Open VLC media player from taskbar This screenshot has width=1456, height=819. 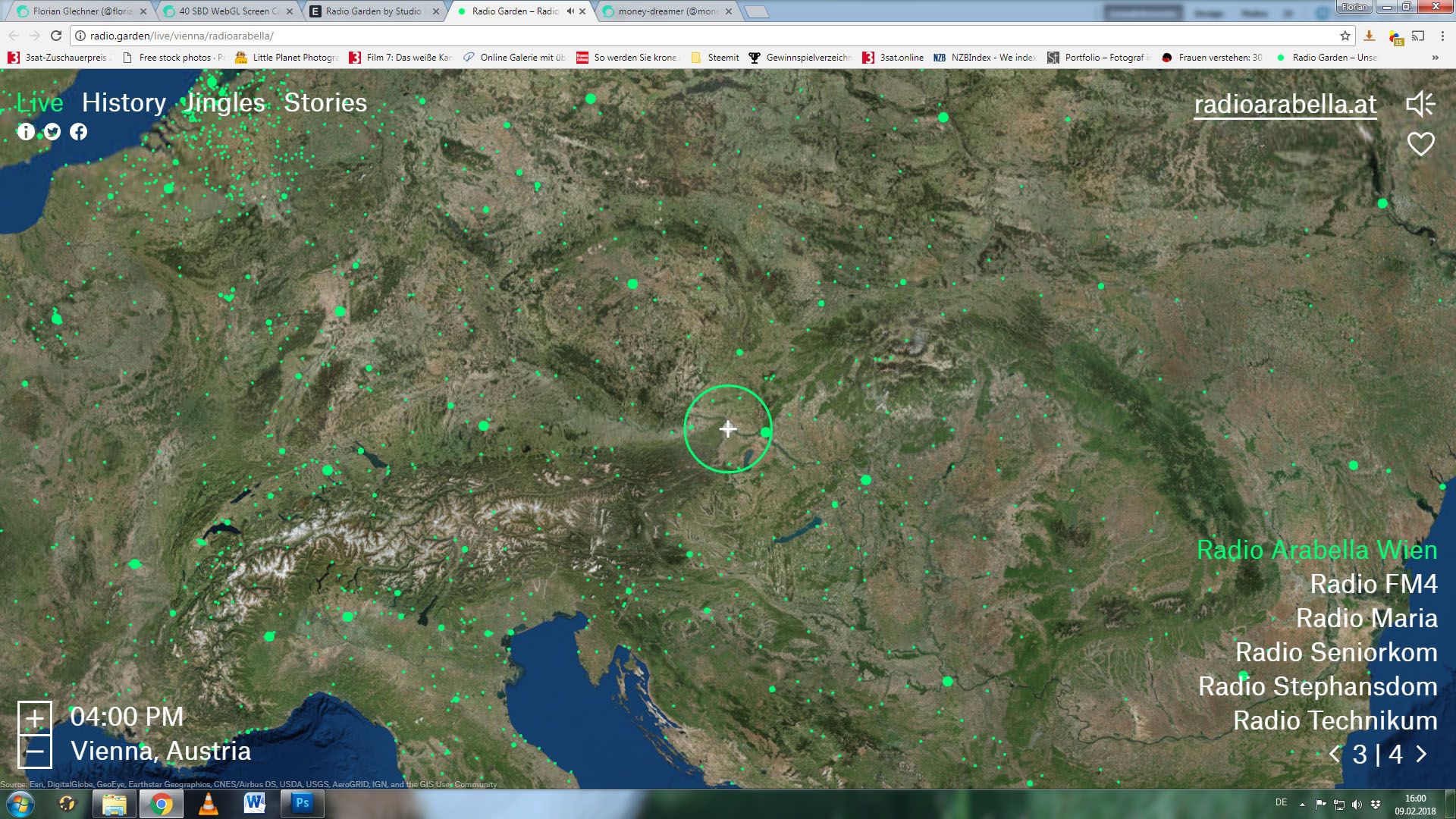pyautogui.click(x=208, y=804)
